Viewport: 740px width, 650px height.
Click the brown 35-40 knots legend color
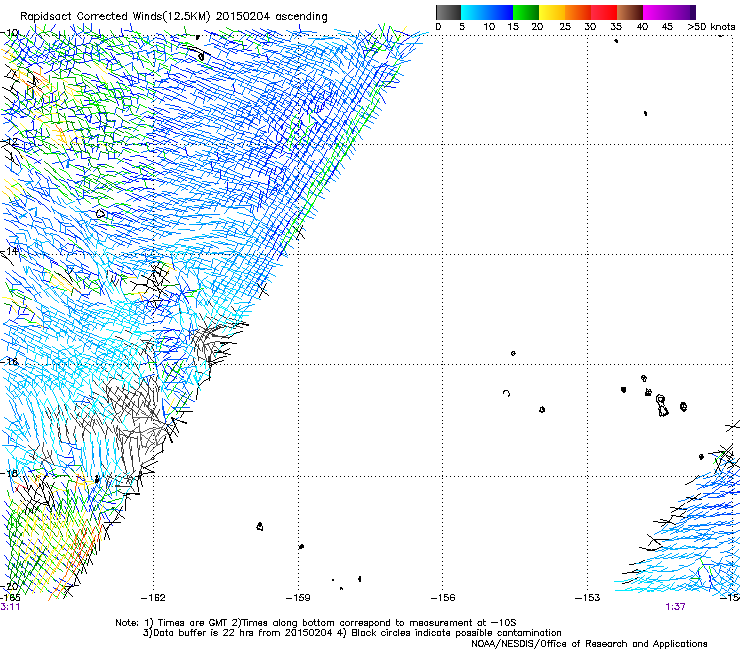(630, 12)
